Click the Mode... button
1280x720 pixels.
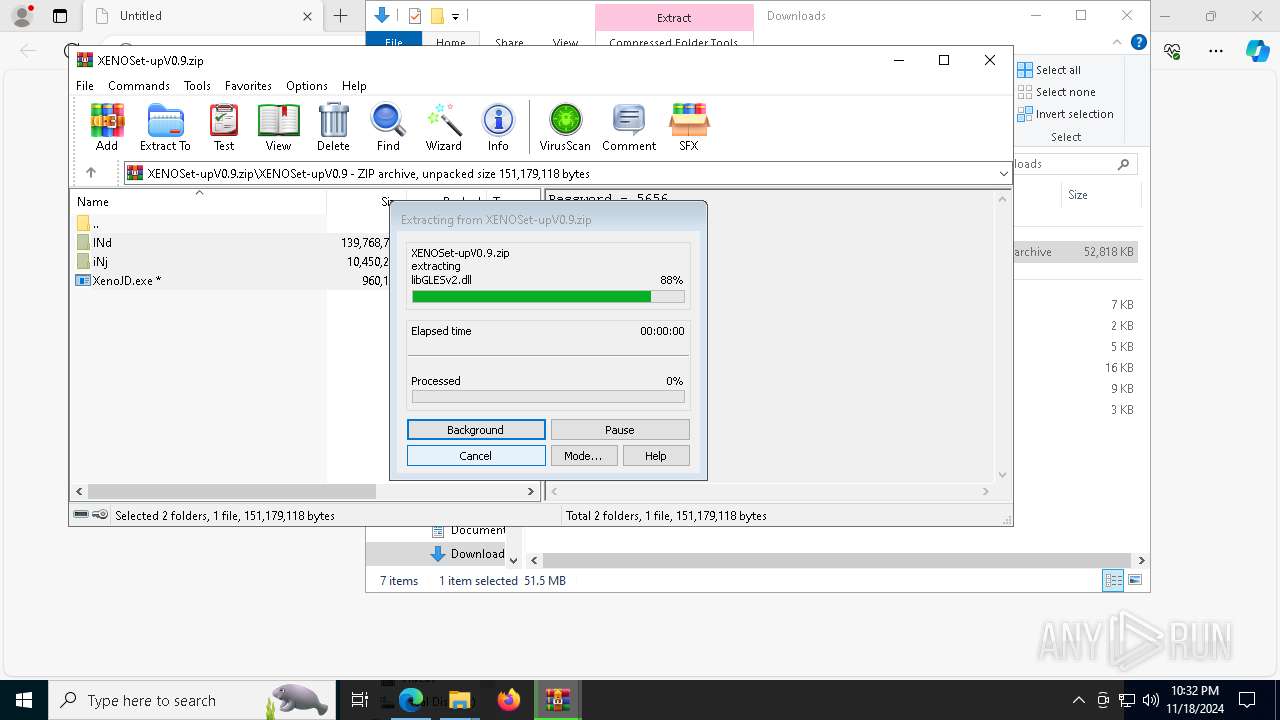coord(583,456)
